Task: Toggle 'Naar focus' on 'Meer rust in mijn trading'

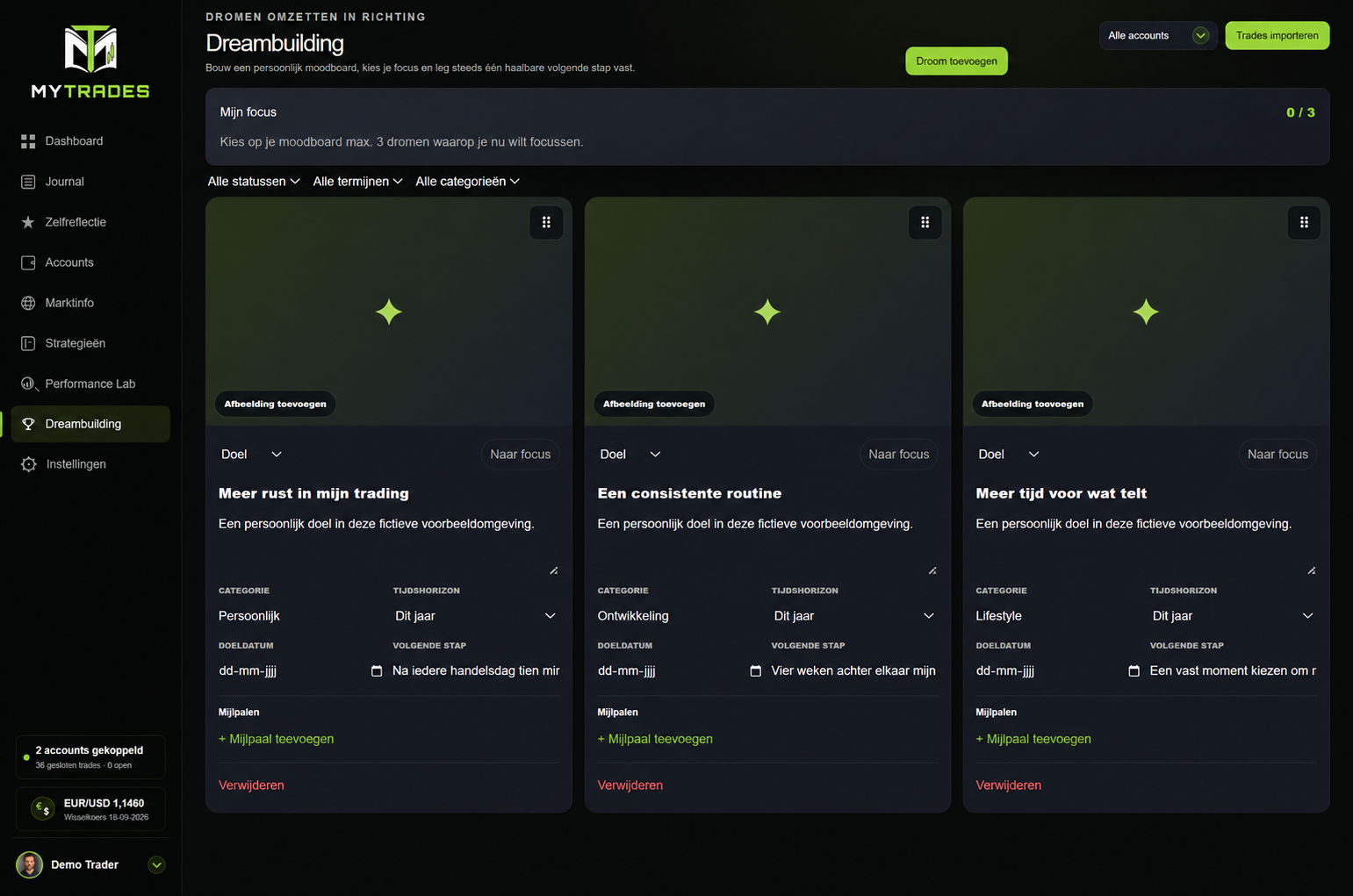Action: click(x=520, y=454)
